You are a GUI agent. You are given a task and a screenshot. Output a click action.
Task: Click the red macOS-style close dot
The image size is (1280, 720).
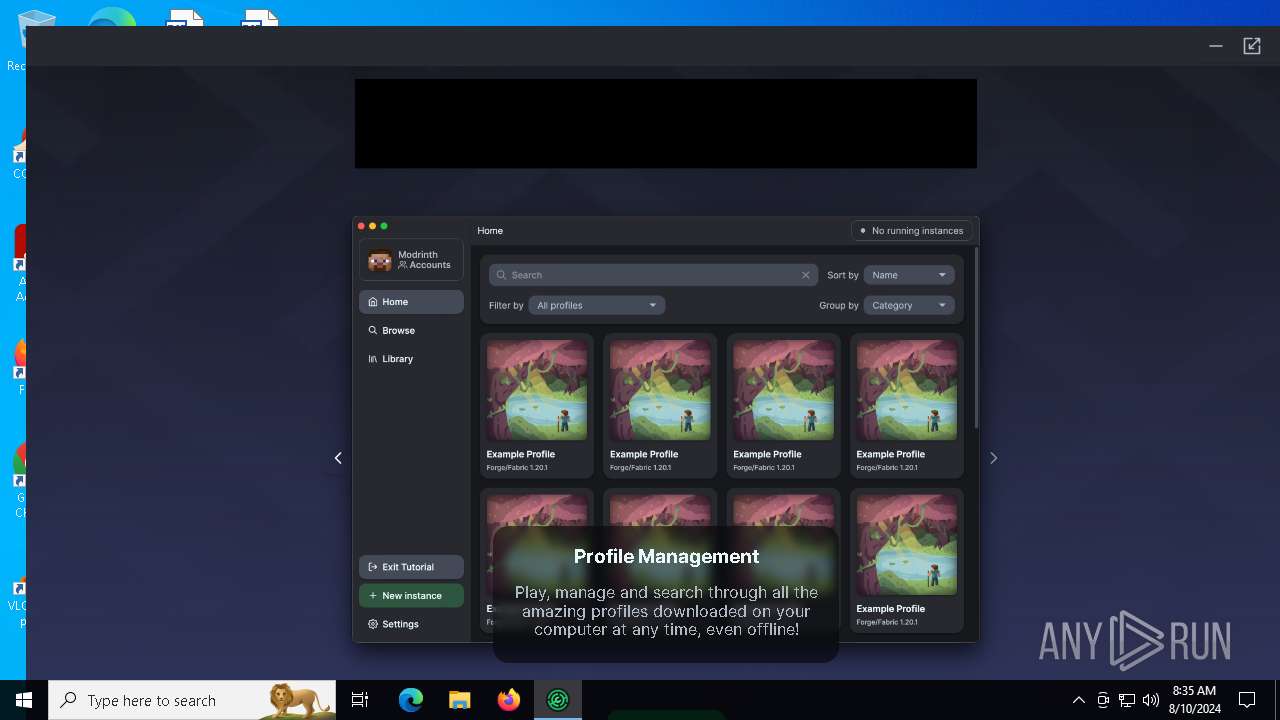coord(361,226)
